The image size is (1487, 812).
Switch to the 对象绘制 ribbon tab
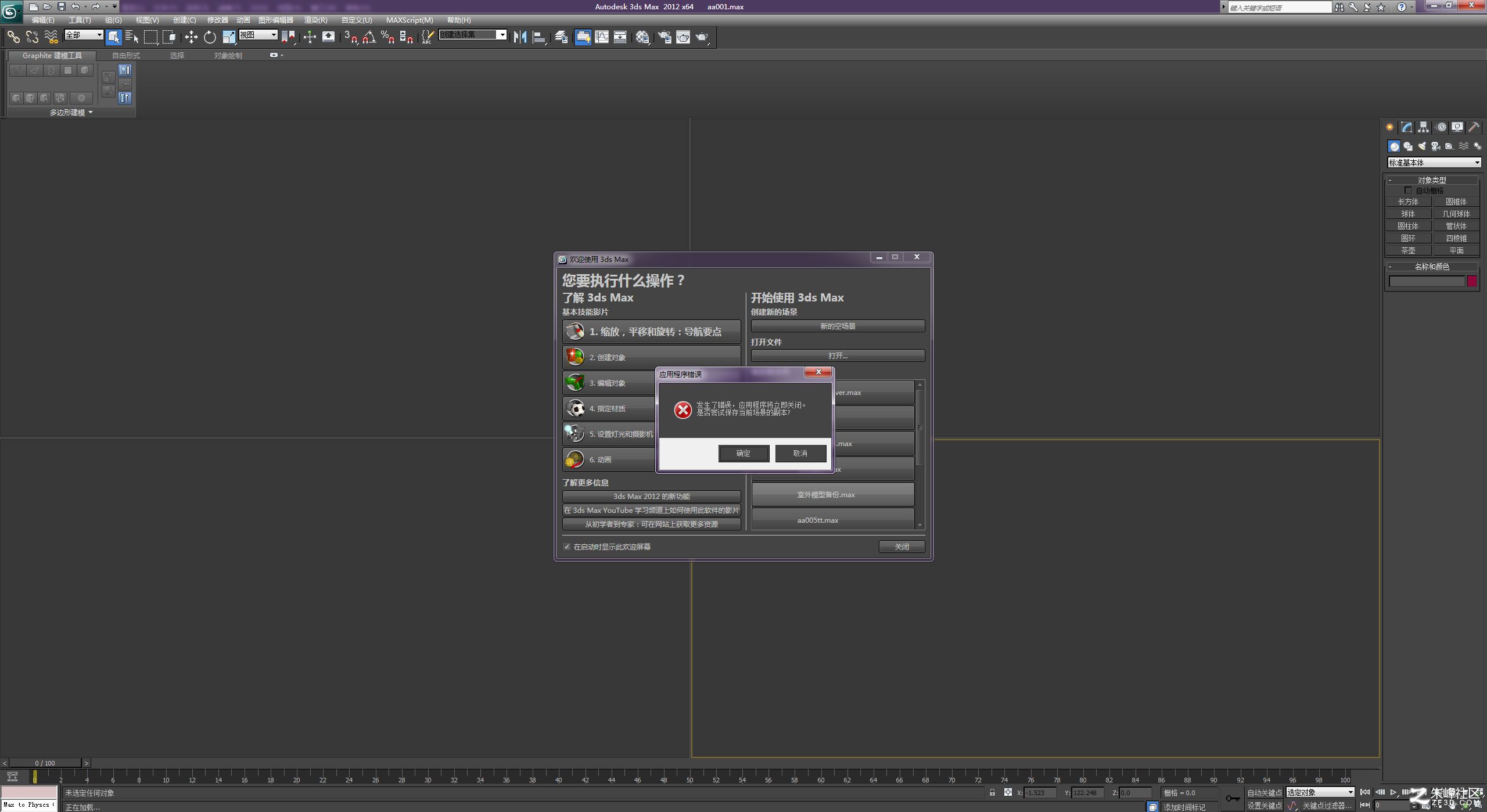(228, 56)
